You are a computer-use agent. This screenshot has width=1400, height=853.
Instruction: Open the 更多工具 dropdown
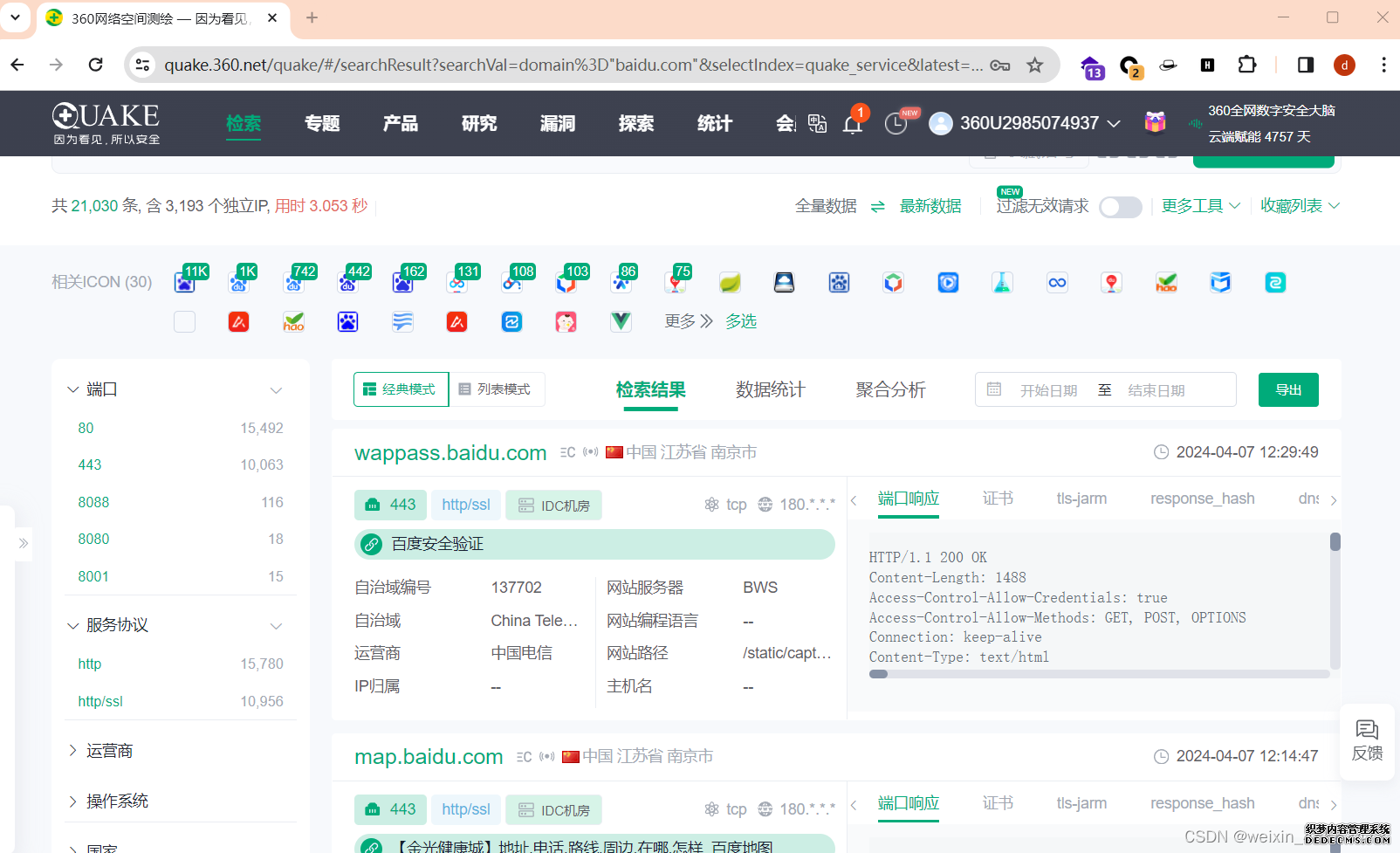[x=1200, y=206]
